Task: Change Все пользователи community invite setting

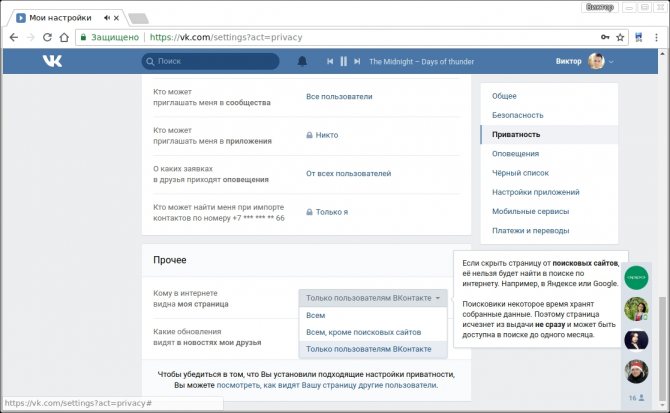Action: point(339,97)
